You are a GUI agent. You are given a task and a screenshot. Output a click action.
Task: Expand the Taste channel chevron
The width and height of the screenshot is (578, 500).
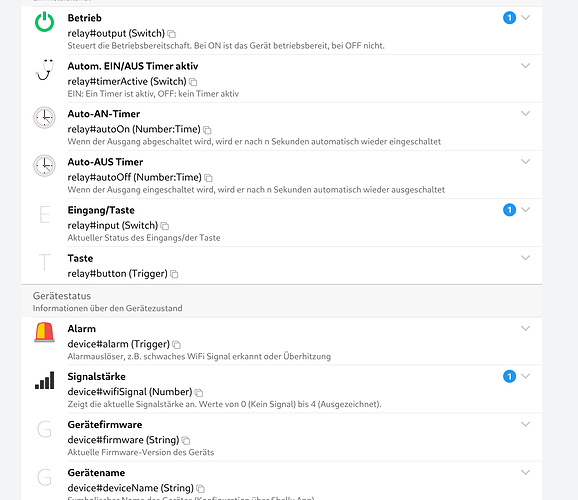pyautogui.click(x=526, y=257)
